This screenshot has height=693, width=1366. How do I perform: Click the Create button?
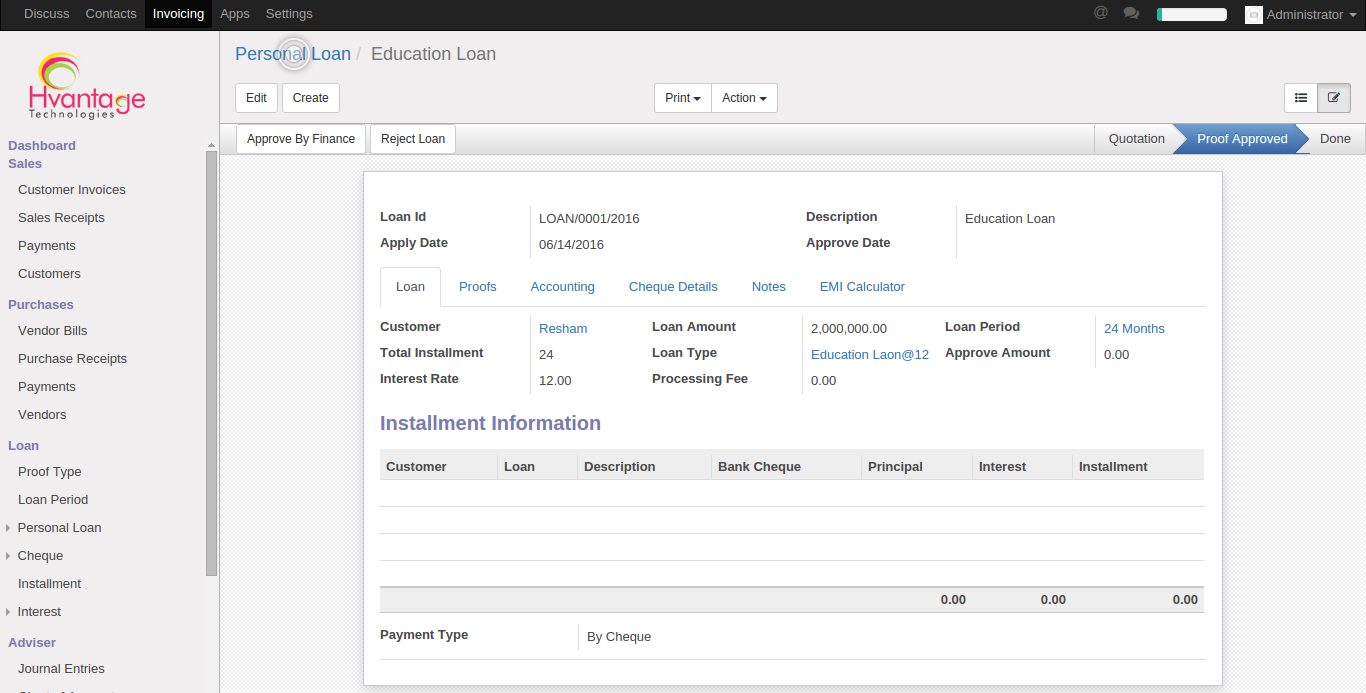point(311,98)
